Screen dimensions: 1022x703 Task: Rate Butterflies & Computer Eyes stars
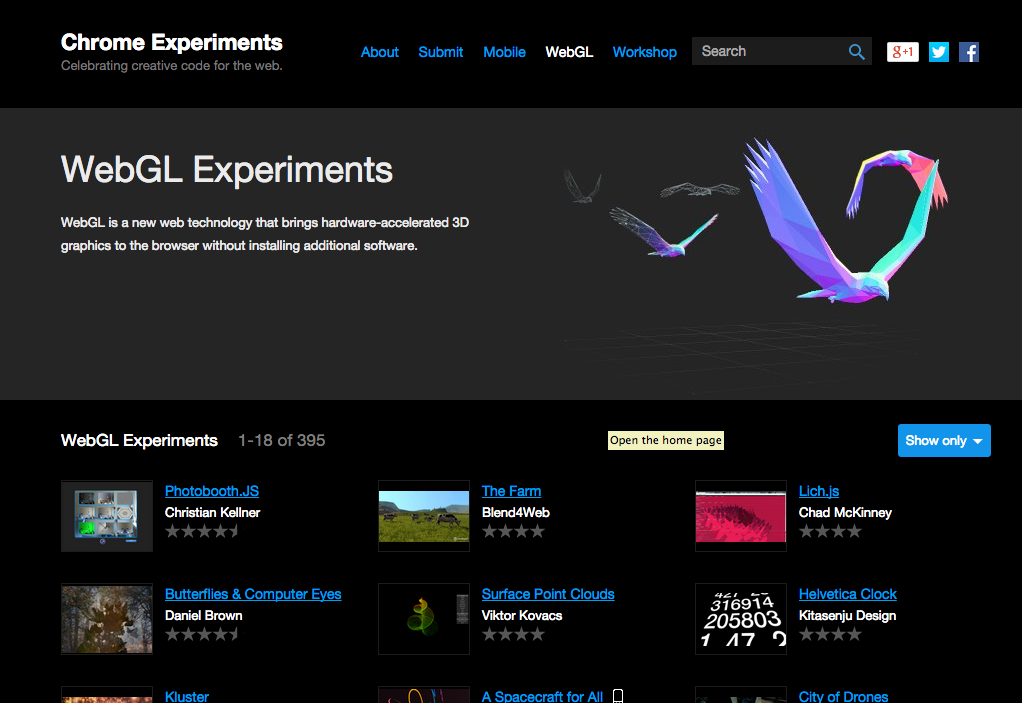coord(202,634)
